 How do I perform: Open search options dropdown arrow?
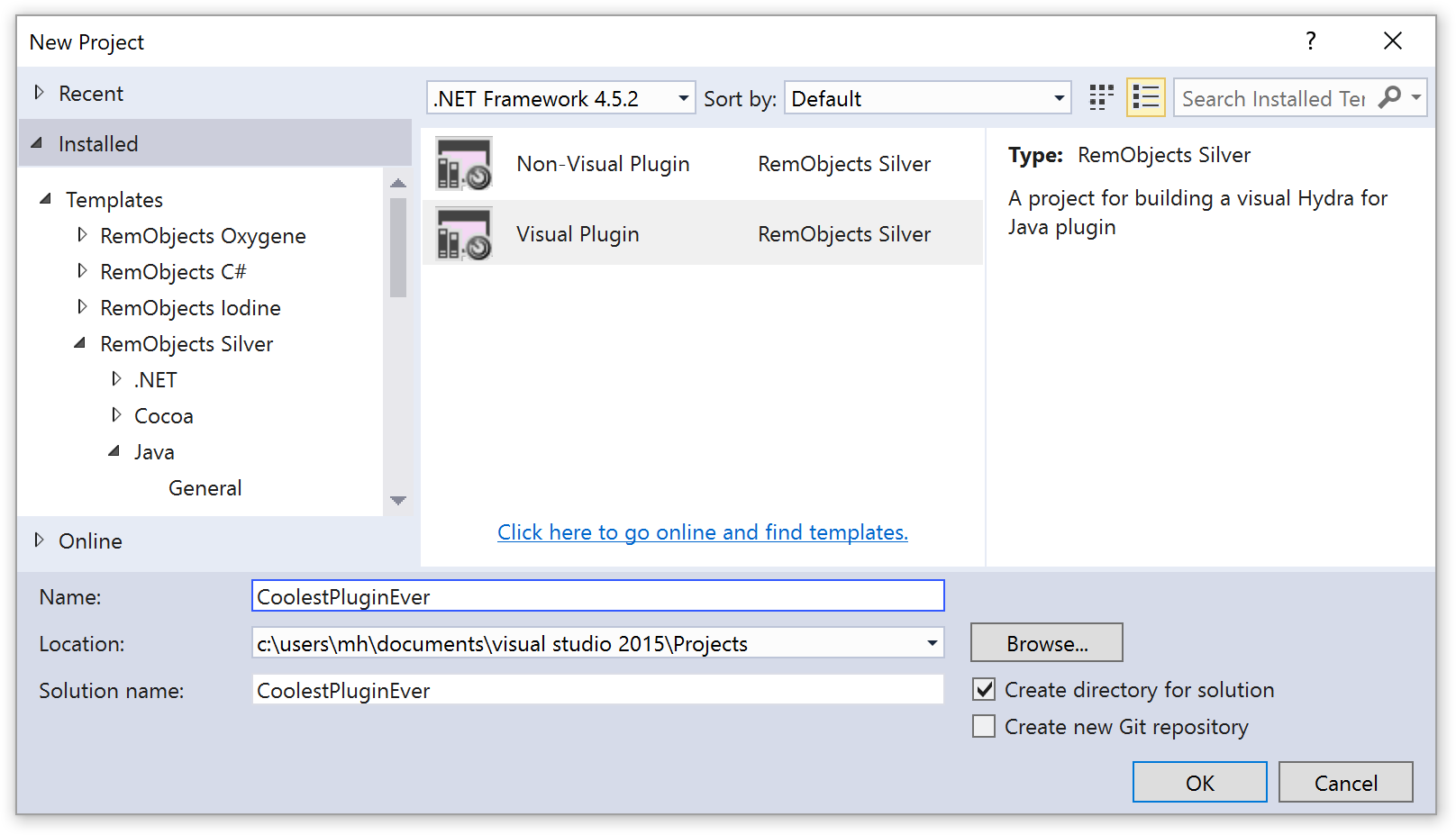pyautogui.click(x=1416, y=97)
